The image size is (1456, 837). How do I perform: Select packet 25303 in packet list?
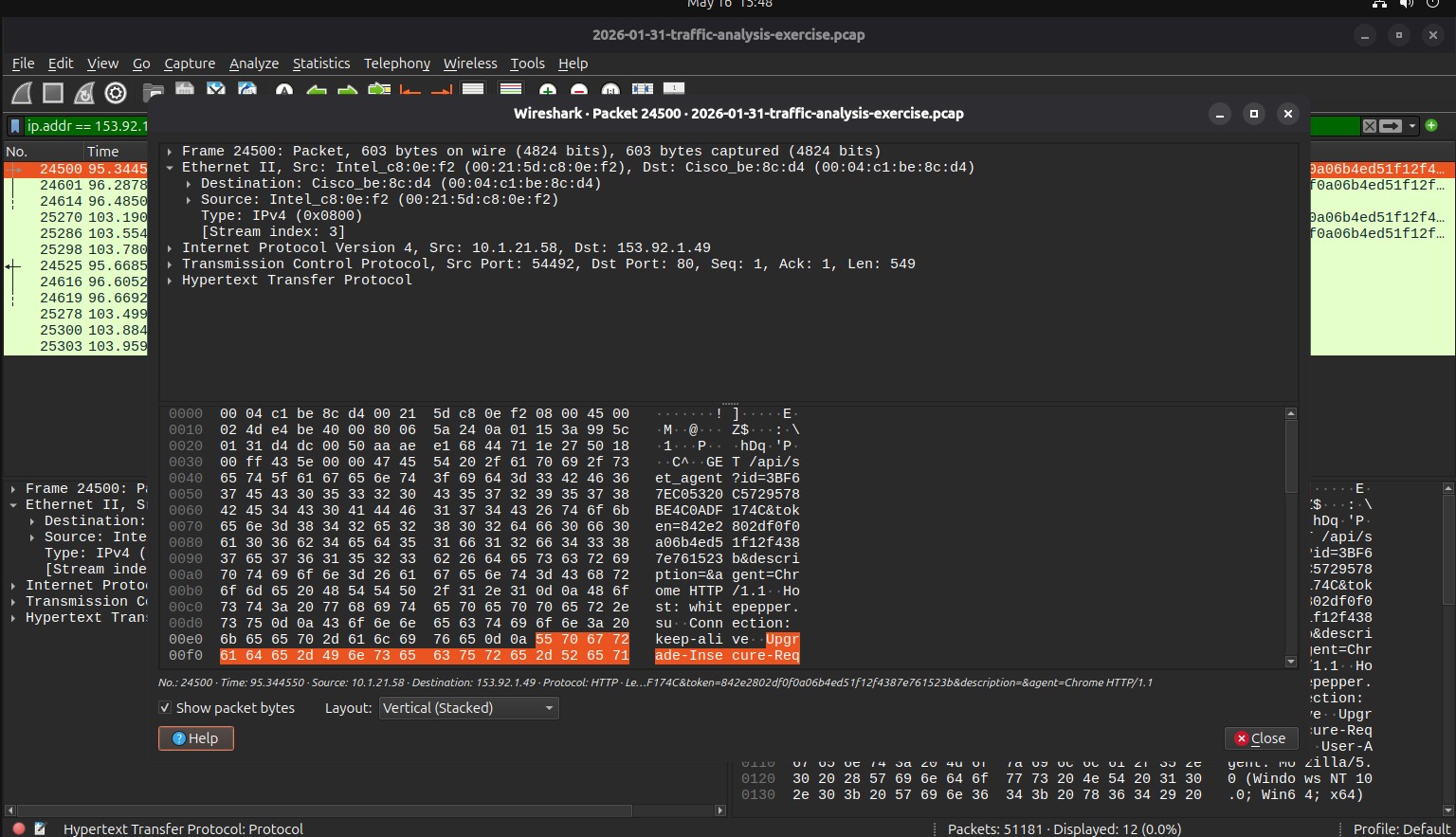point(76,346)
